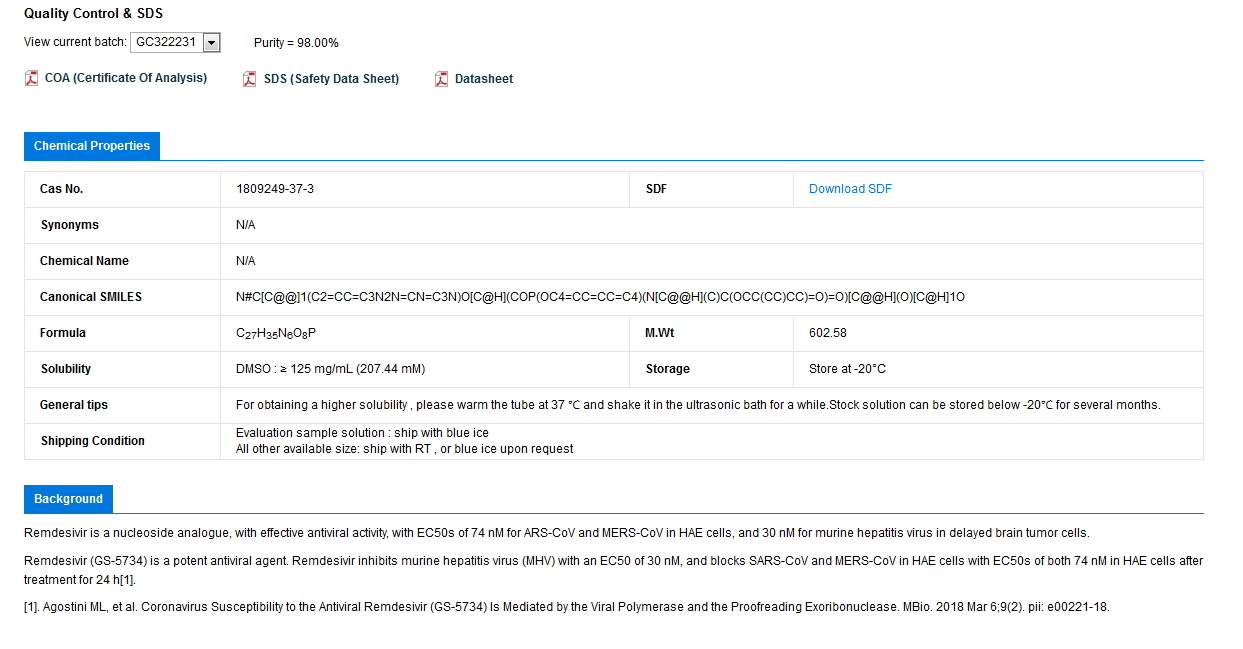
Task: Open the SDS (Safety Data Sheet) link
Action: (x=331, y=79)
